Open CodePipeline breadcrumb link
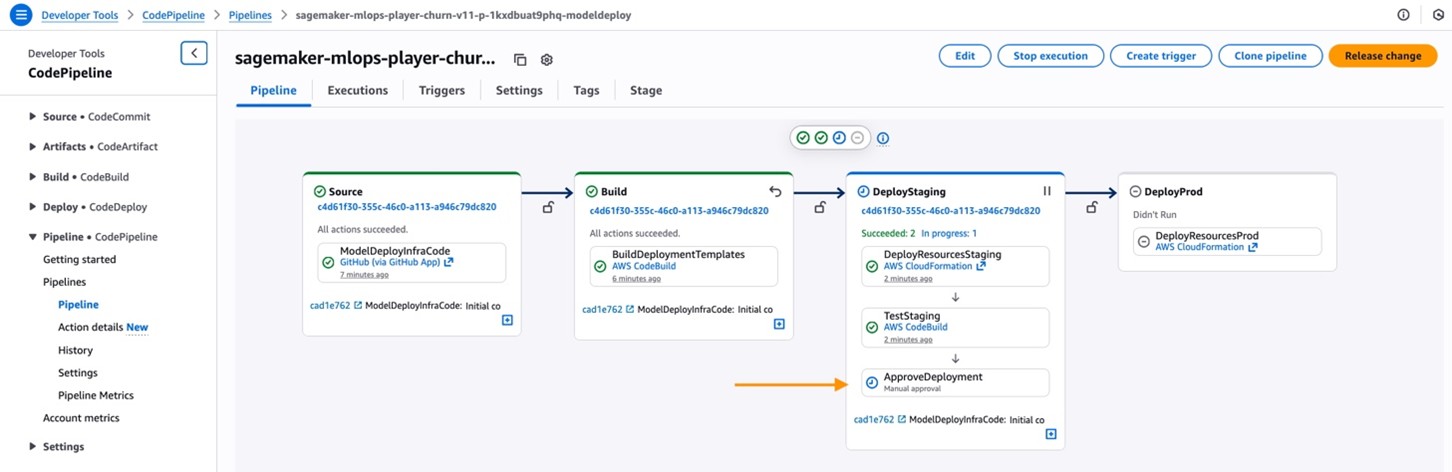 [174, 15]
